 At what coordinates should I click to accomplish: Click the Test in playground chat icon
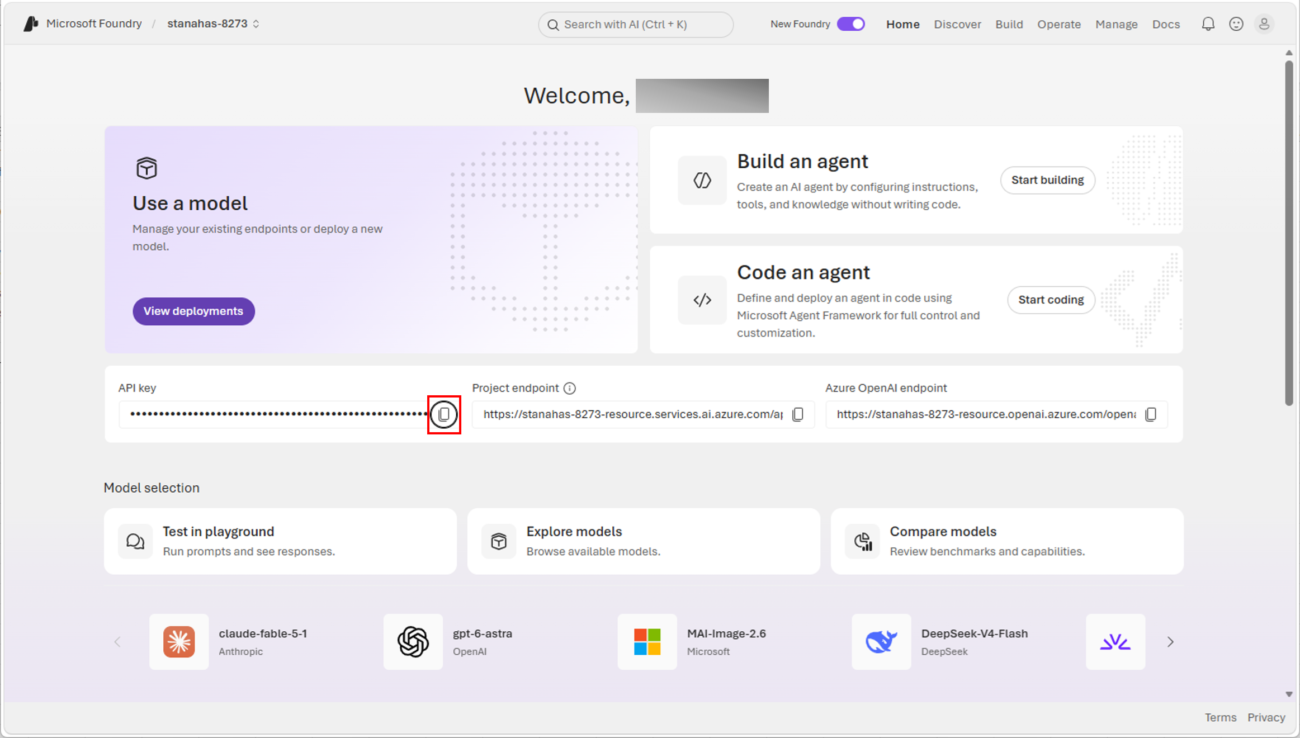pos(135,541)
